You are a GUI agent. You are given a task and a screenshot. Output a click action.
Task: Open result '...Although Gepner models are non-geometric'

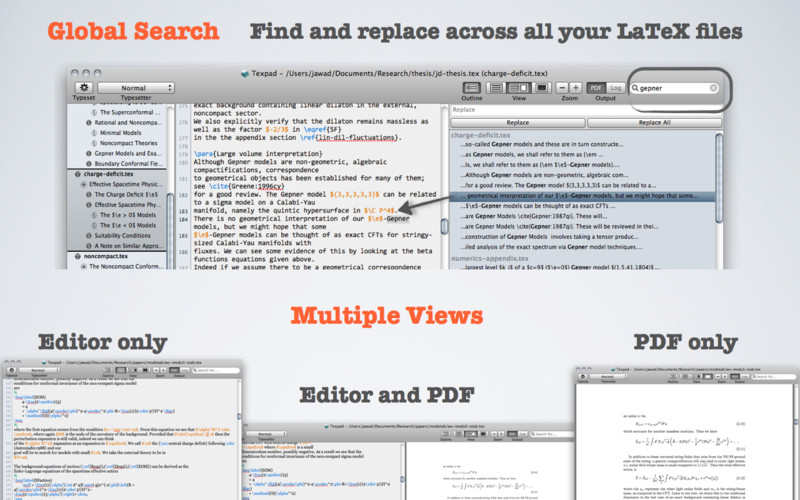pos(544,174)
